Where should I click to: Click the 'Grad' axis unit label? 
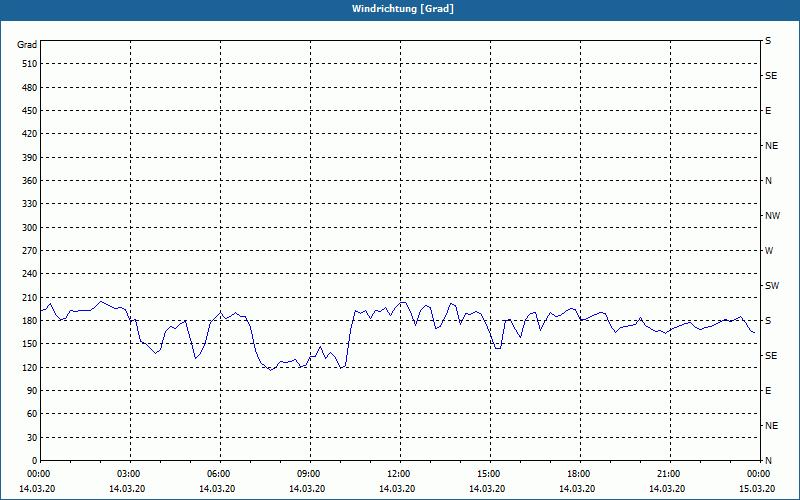click(27, 45)
